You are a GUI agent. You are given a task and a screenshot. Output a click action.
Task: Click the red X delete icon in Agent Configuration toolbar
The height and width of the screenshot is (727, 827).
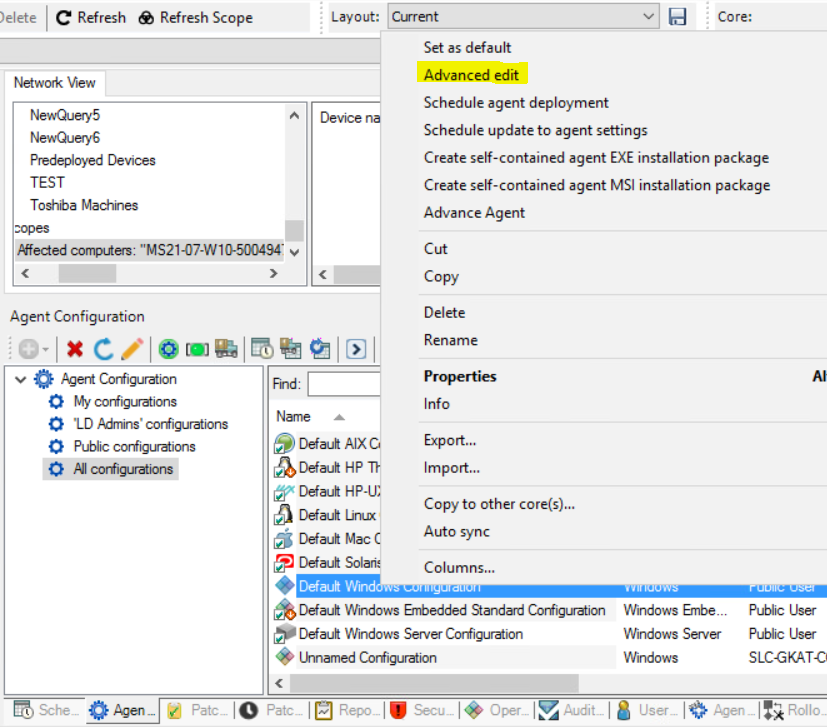pos(75,349)
